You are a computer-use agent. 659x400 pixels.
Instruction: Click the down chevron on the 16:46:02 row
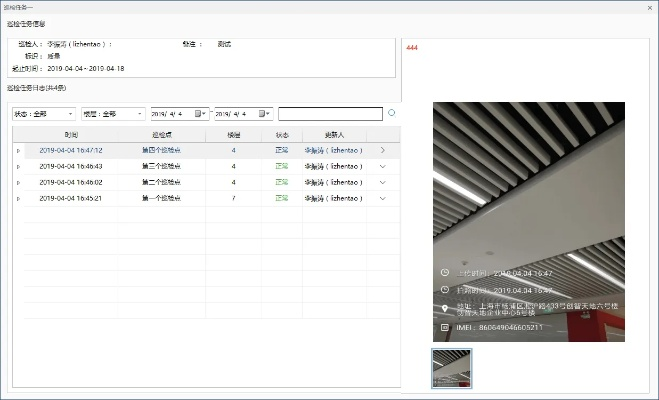pyautogui.click(x=382, y=182)
